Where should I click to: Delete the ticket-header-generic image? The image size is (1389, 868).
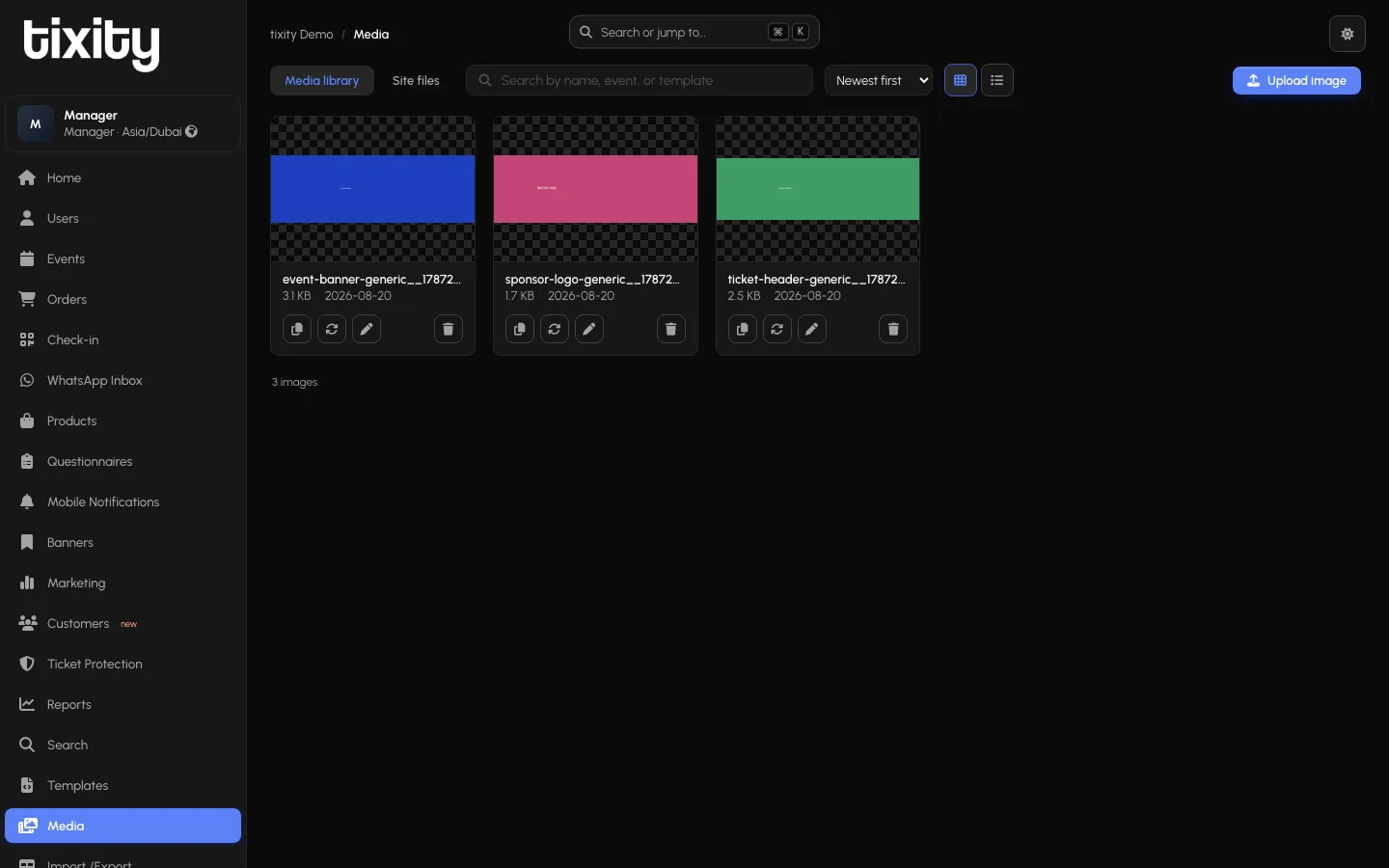[893, 329]
